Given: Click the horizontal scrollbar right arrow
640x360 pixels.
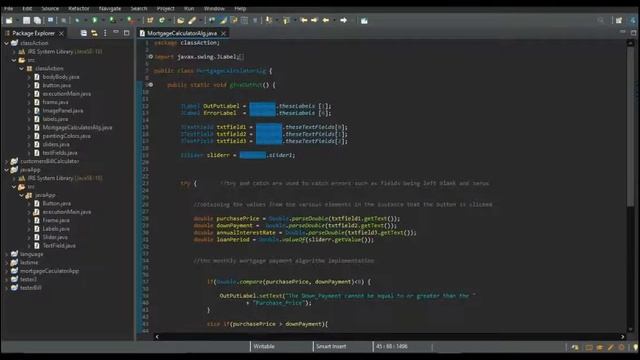Looking at the screenshot, I should click(x=622, y=337).
